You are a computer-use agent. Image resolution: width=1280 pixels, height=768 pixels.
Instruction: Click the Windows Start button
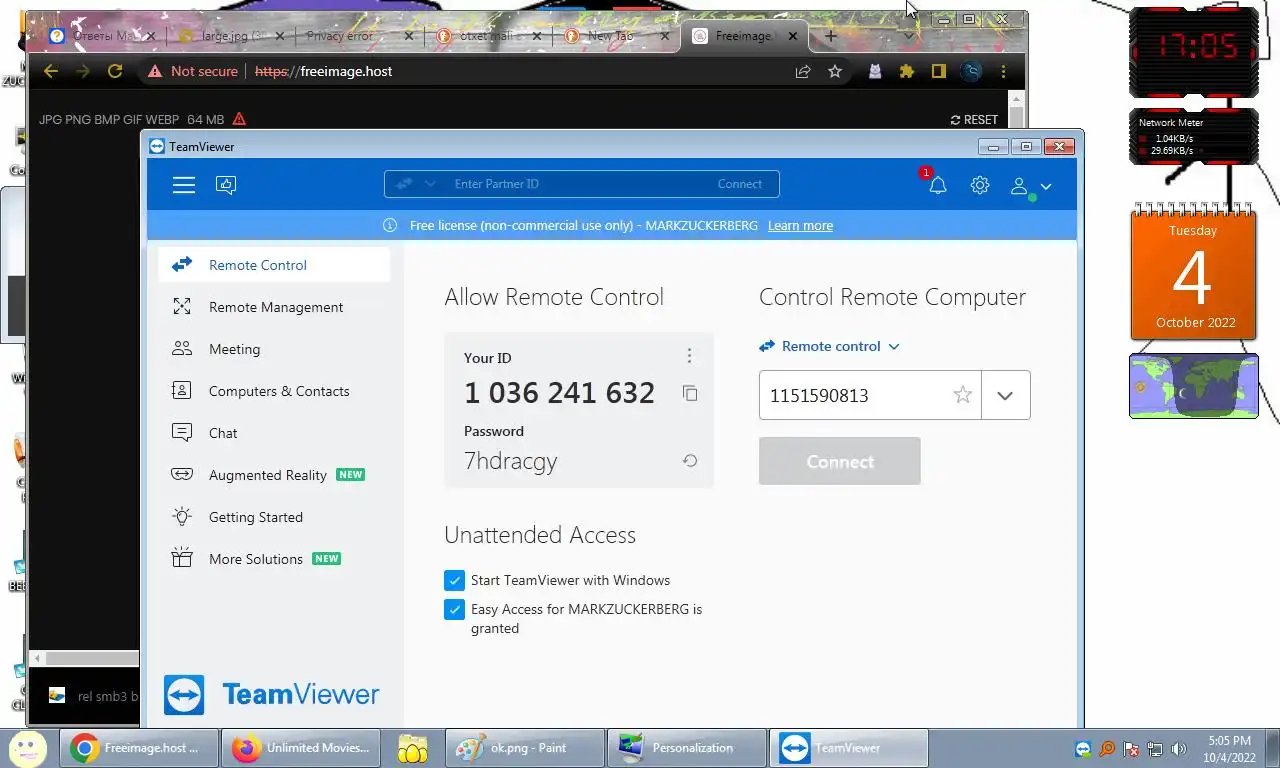click(28, 747)
